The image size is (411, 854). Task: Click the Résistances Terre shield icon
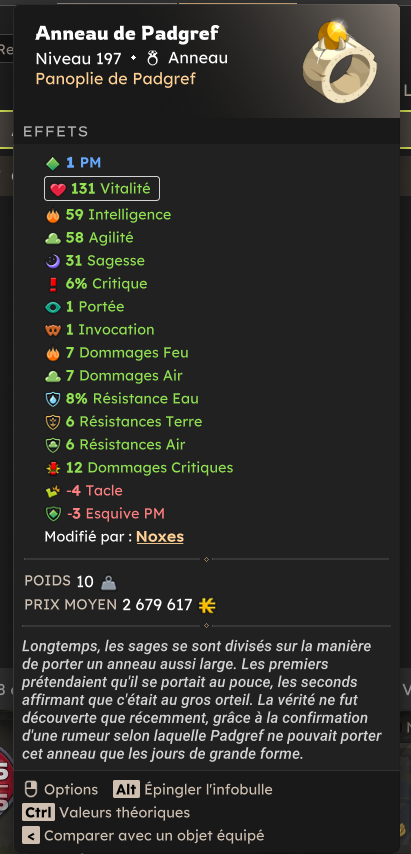pos(53,422)
